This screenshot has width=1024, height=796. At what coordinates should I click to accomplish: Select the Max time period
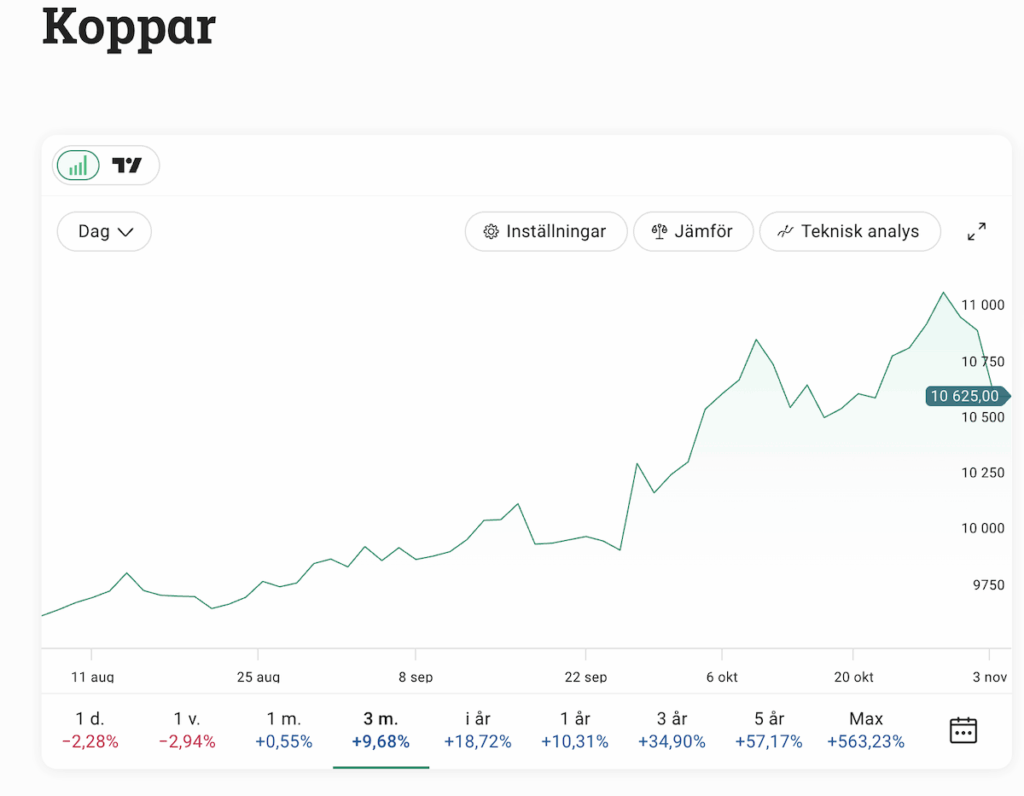point(866,730)
